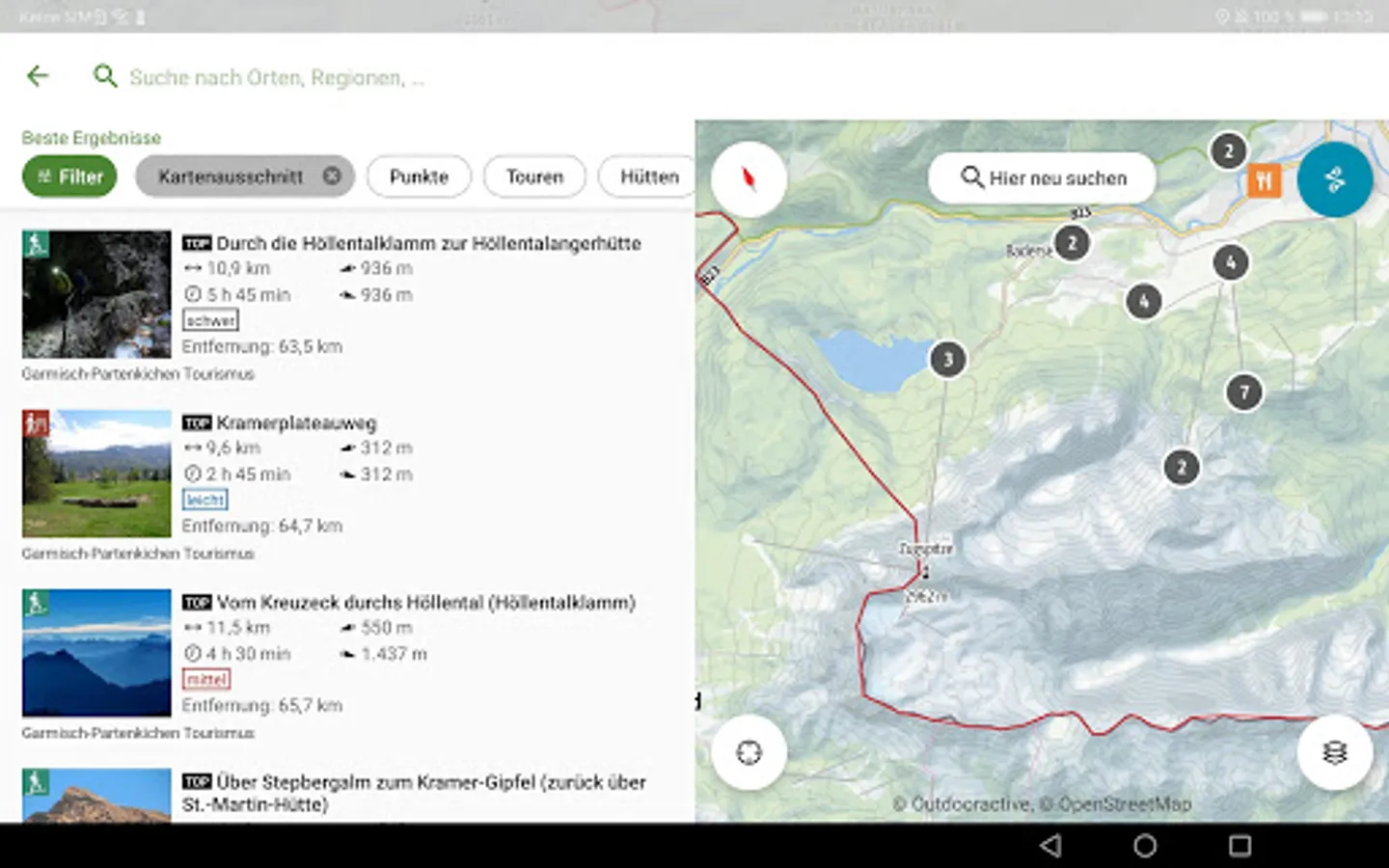The height and width of the screenshot is (868, 1389).
Task: Tap the 'mittel' difficulty badge
Action: click(206, 679)
